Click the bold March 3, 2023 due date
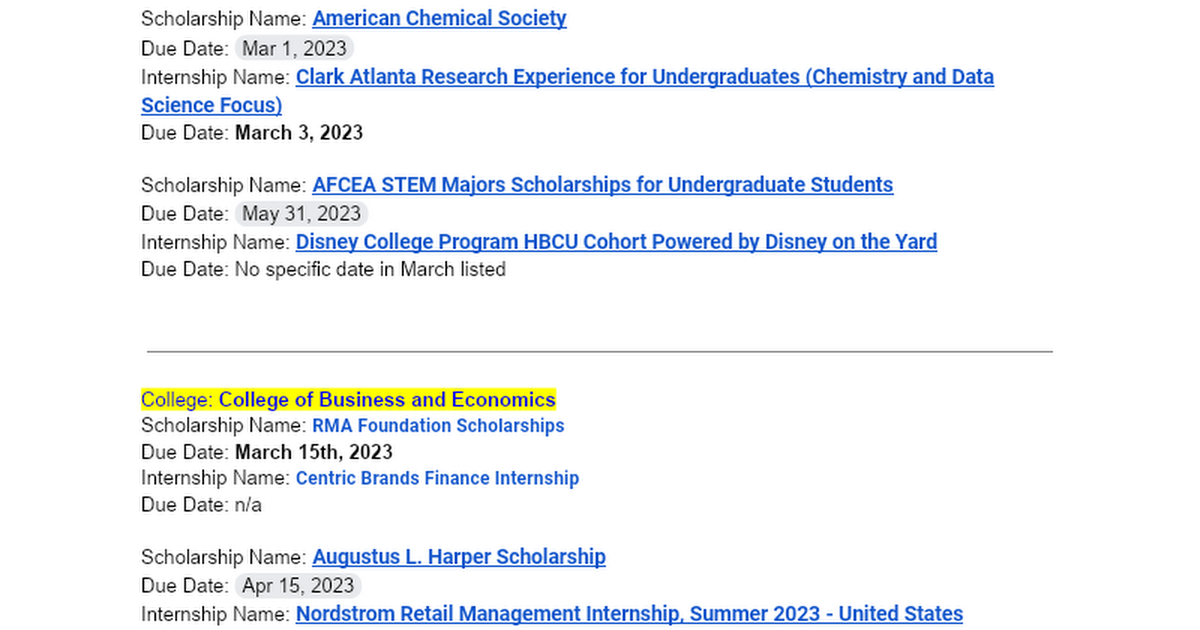 tap(298, 132)
